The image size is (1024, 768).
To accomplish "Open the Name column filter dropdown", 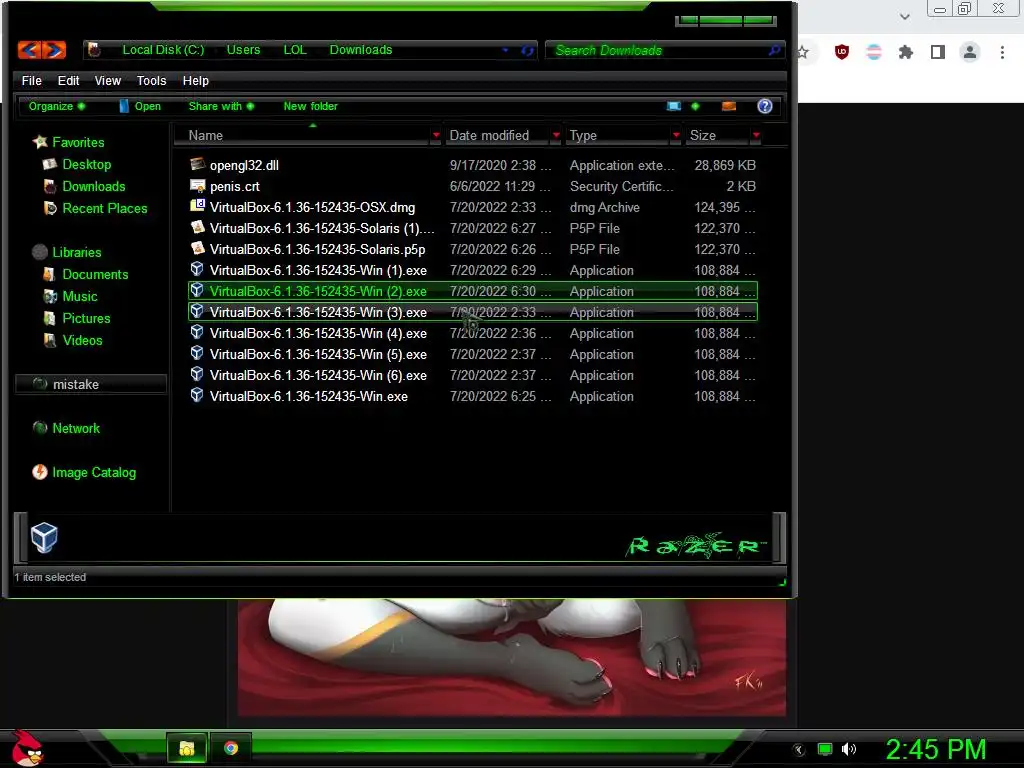I will [436, 136].
